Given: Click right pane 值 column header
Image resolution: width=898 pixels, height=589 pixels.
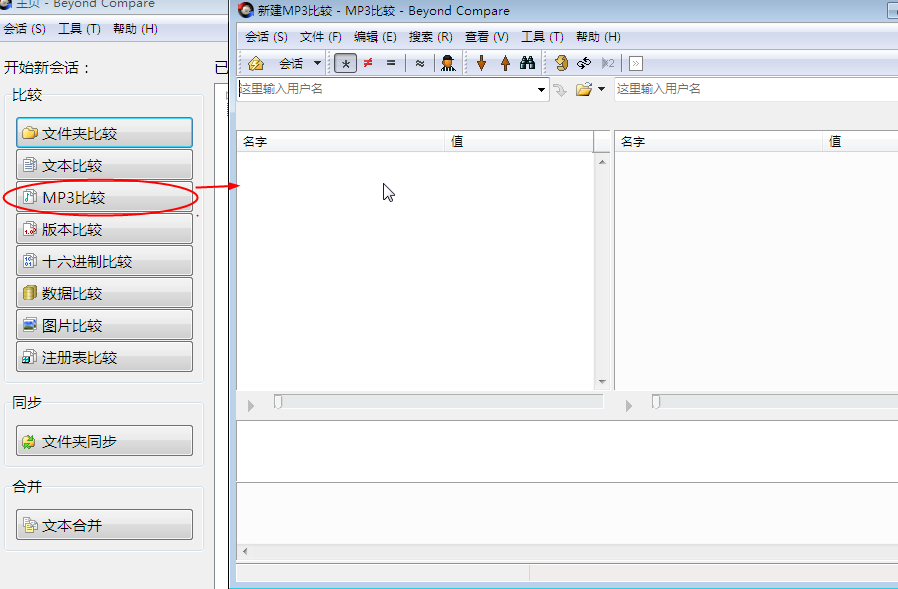Looking at the screenshot, I should pyautogui.click(x=861, y=142).
